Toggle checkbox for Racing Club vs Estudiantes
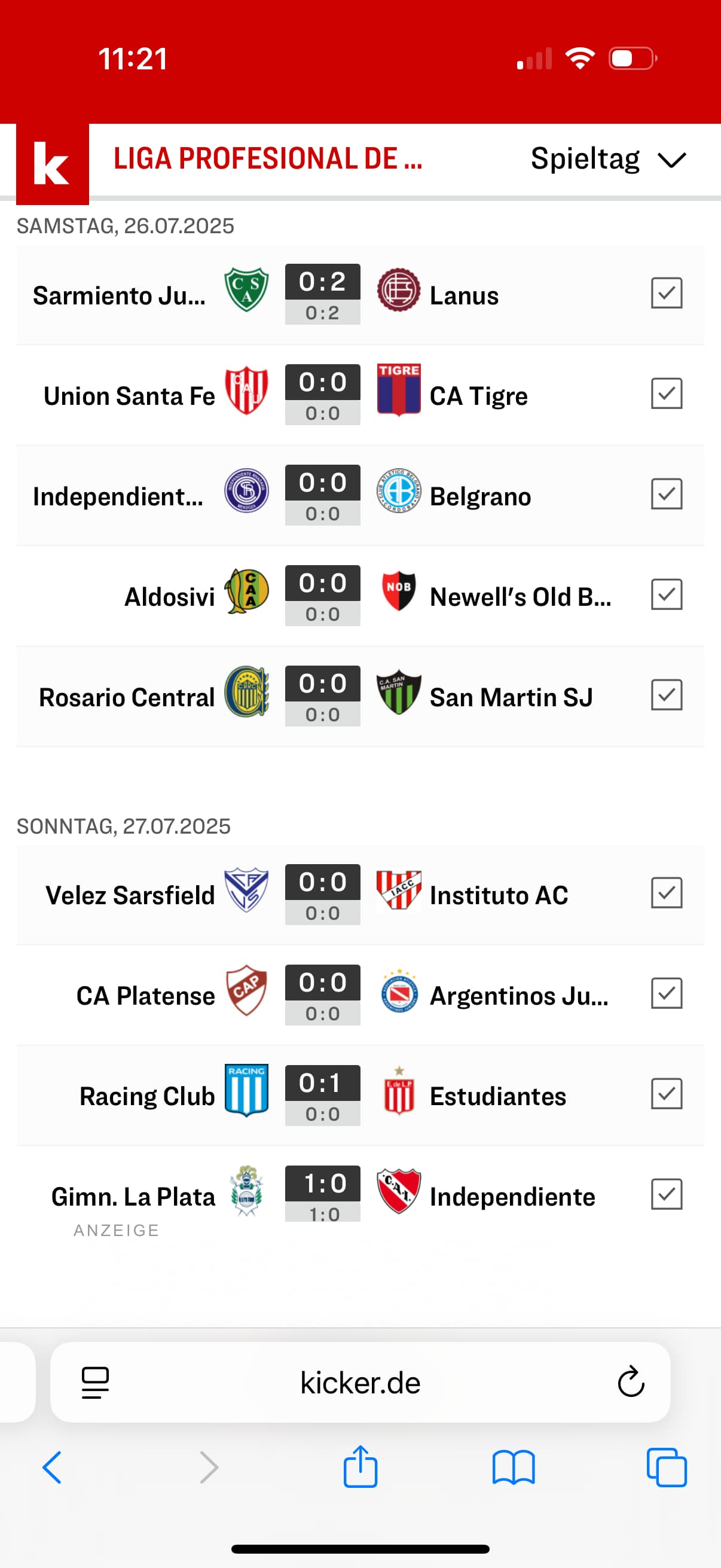This screenshot has height=1568, width=721. (x=666, y=1094)
